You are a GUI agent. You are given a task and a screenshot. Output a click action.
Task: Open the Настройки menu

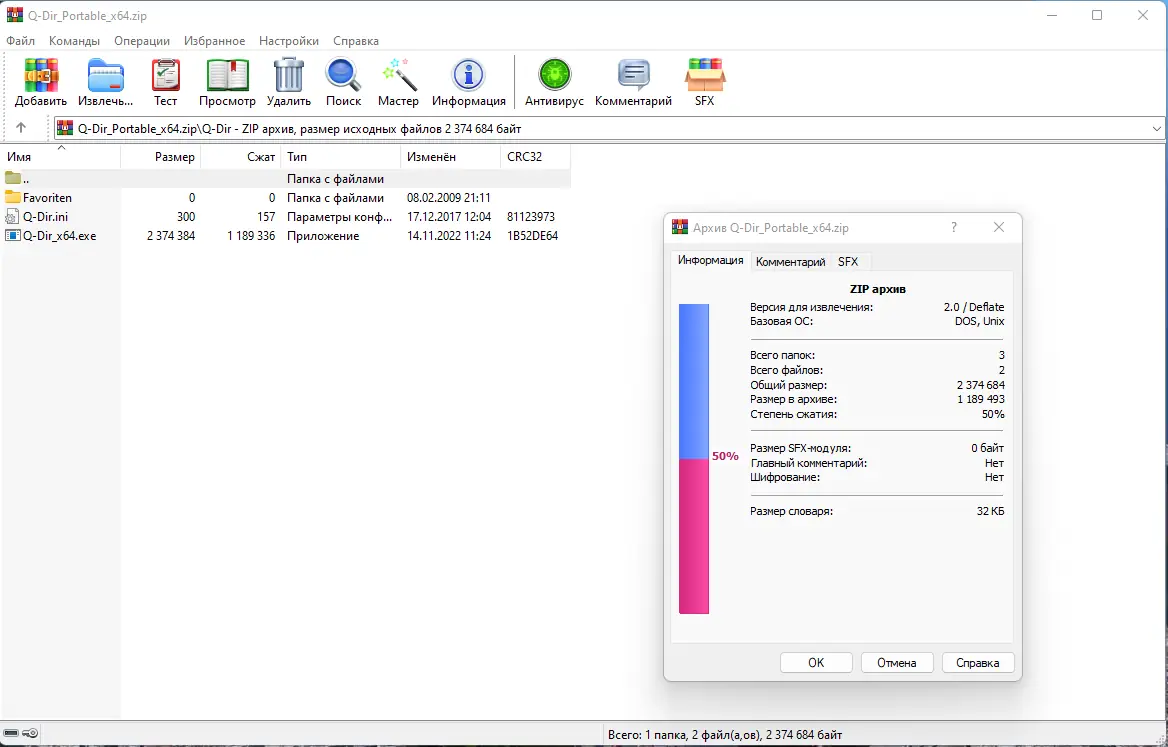[x=289, y=41]
